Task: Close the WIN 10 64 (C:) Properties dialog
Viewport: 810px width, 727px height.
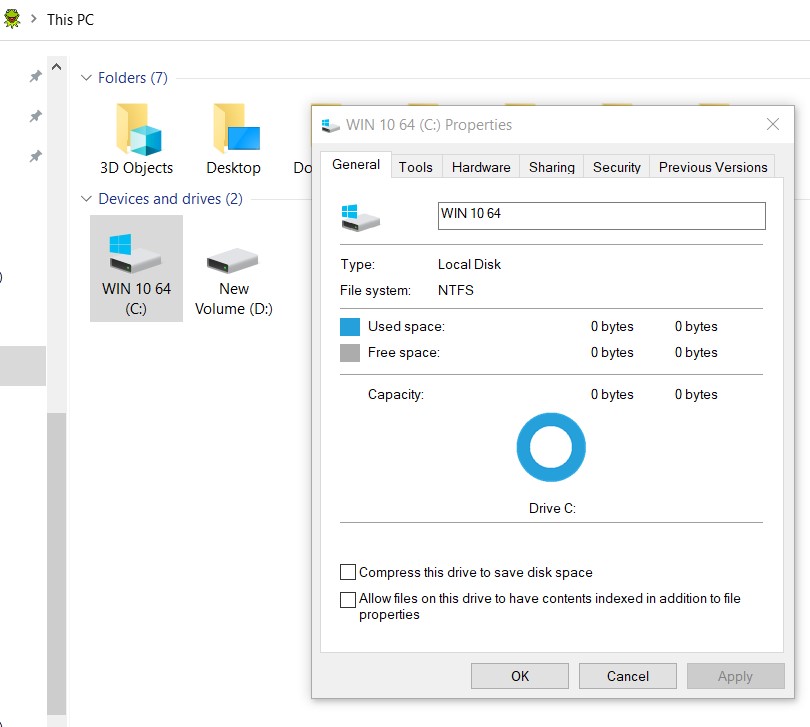Action: coord(773,125)
